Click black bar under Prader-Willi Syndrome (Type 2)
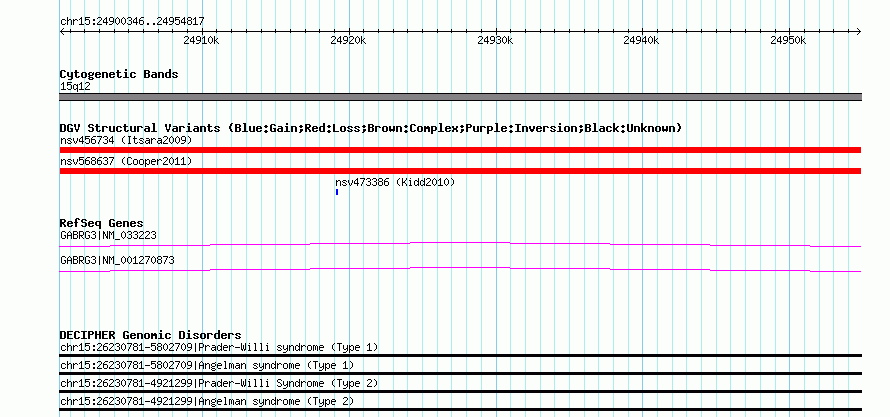Viewport: 890px width, 417px height. coord(460,391)
